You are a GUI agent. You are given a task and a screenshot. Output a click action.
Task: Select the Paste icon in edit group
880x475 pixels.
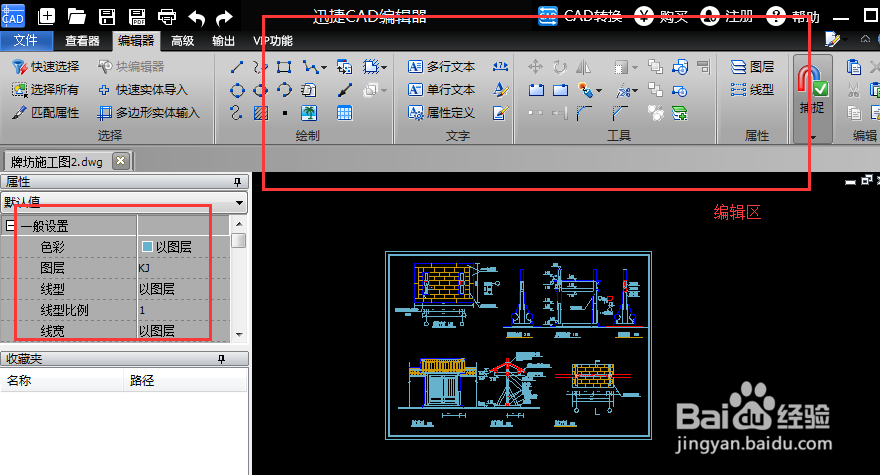(x=853, y=67)
